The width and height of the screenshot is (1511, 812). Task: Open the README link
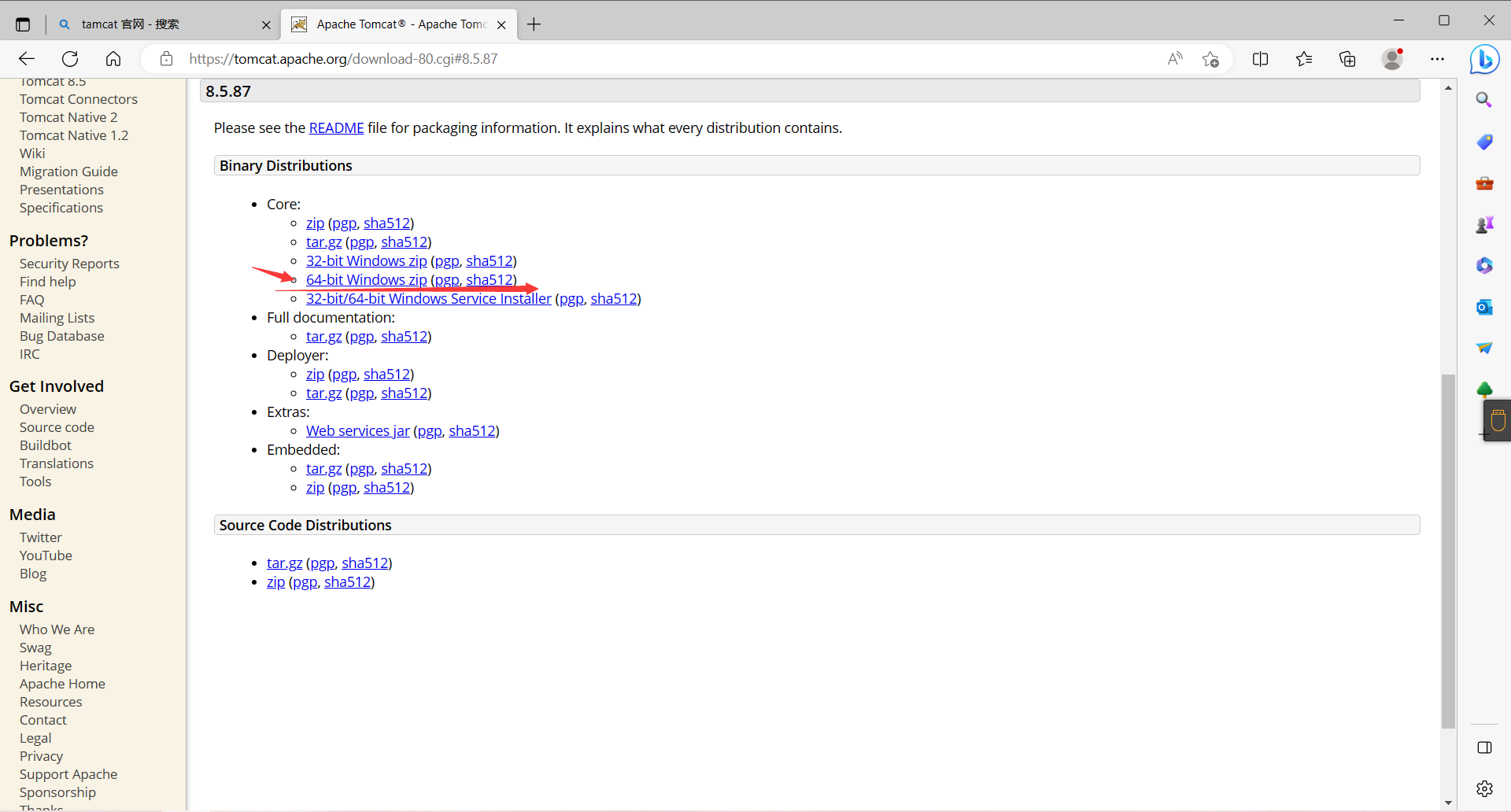[336, 128]
